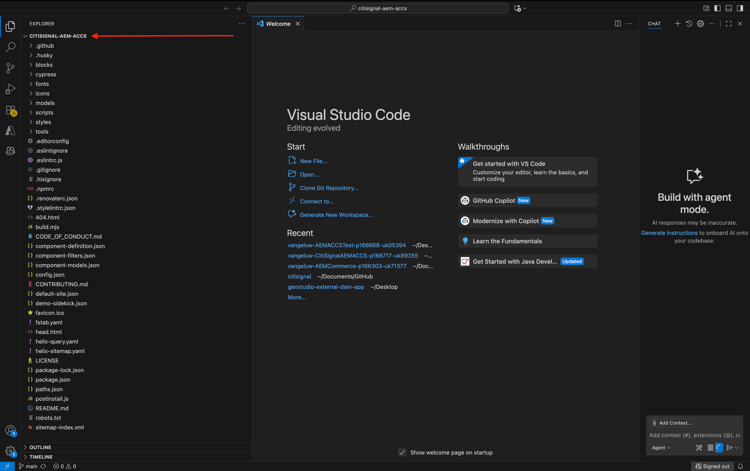Select the Welcome editor tab
Screen dimensions: 750x471
(278, 23)
